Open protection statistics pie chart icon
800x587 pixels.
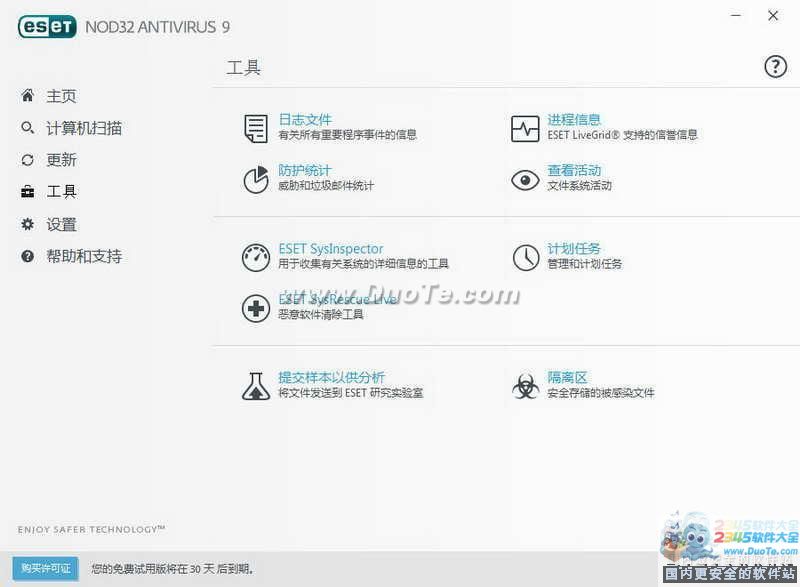tap(256, 179)
